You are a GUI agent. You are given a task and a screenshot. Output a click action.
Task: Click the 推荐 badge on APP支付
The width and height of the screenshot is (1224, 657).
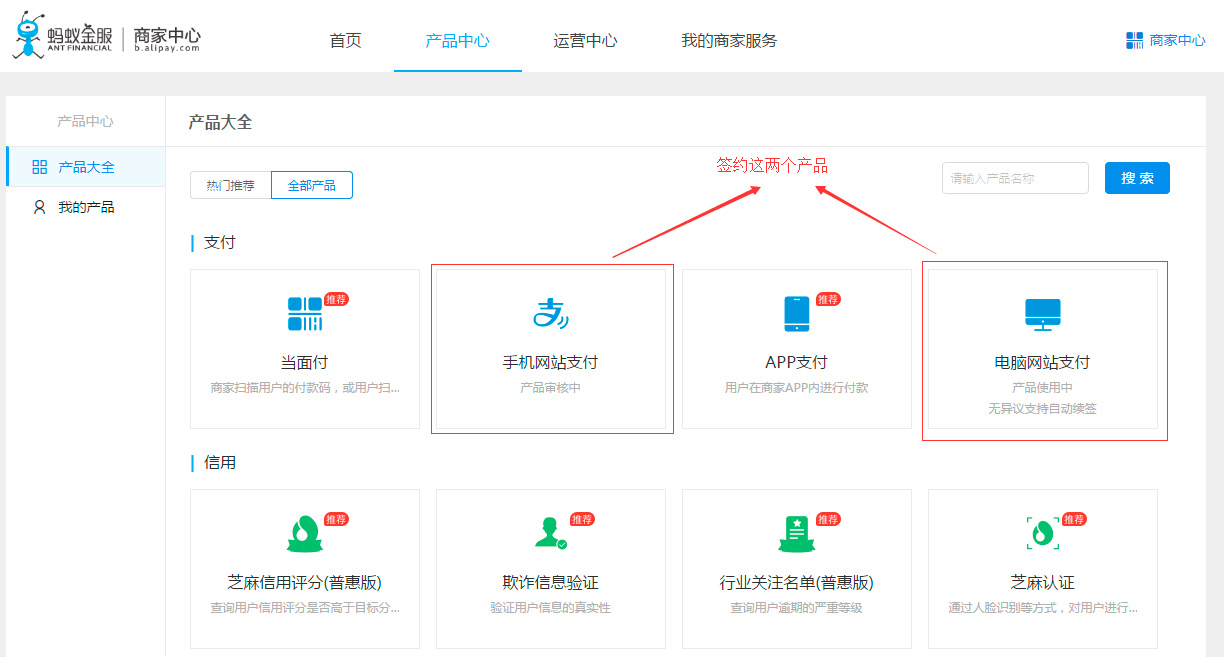828,299
